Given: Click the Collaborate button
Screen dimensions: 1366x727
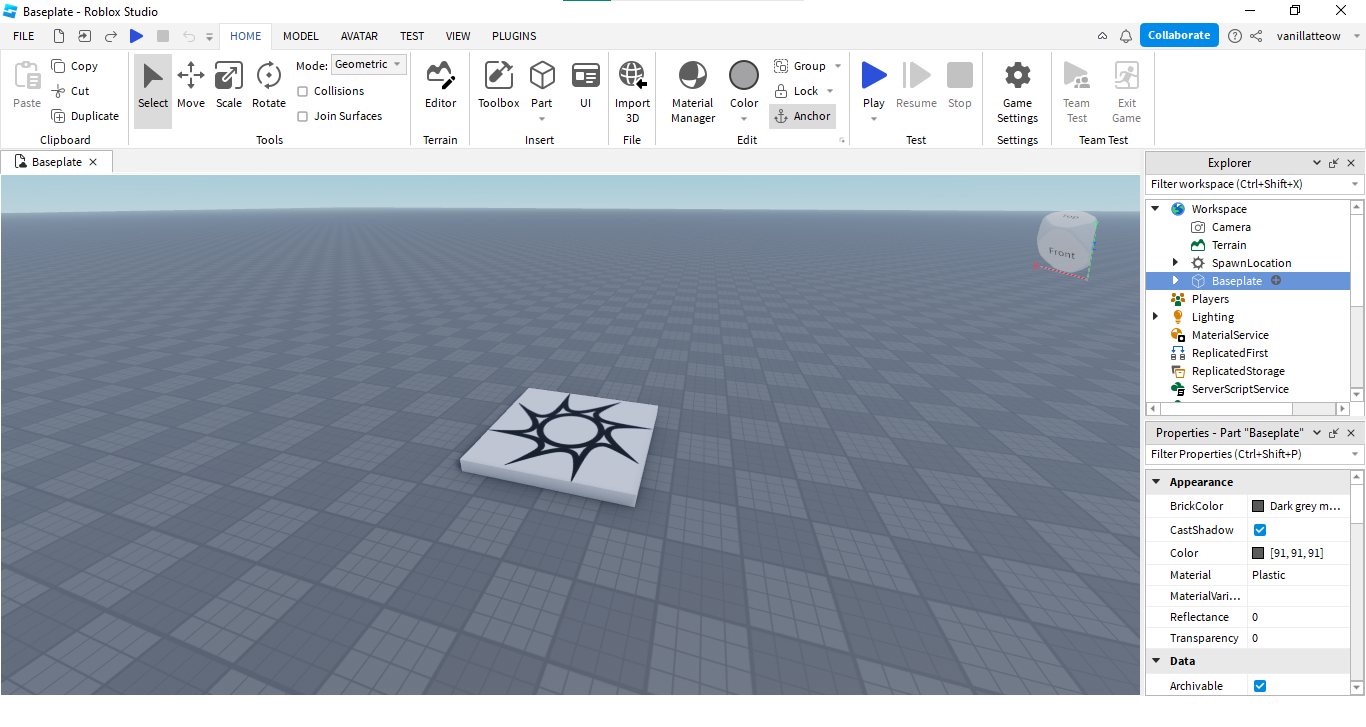Looking at the screenshot, I should click(1179, 35).
